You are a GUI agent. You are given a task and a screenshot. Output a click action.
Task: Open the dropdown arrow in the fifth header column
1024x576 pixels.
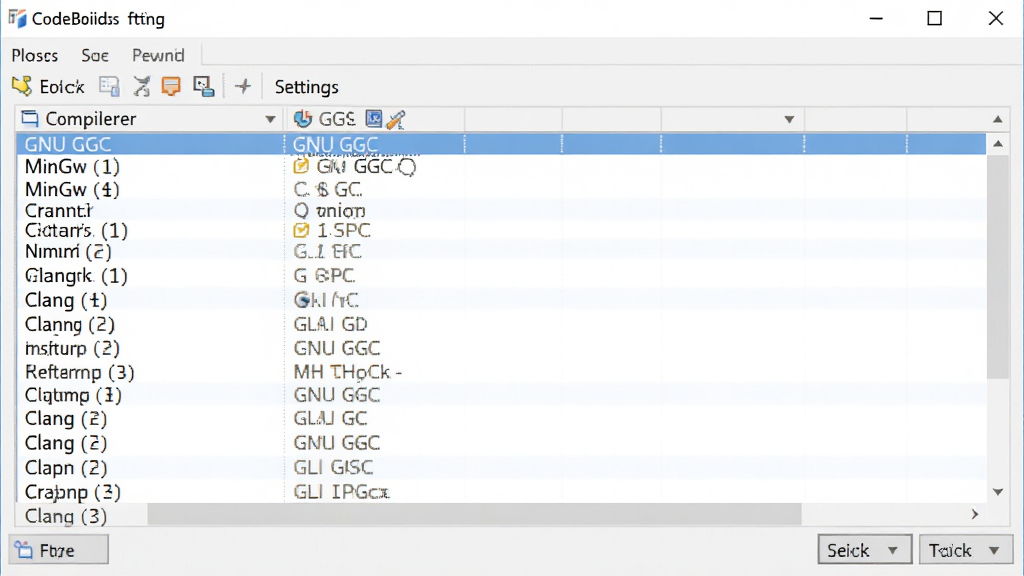789,120
